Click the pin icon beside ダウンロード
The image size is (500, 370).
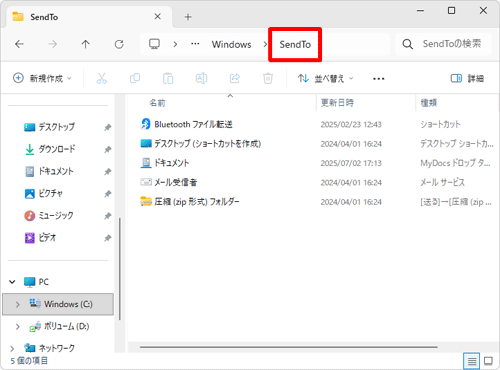pyautogui.click(x=107, y=149)
